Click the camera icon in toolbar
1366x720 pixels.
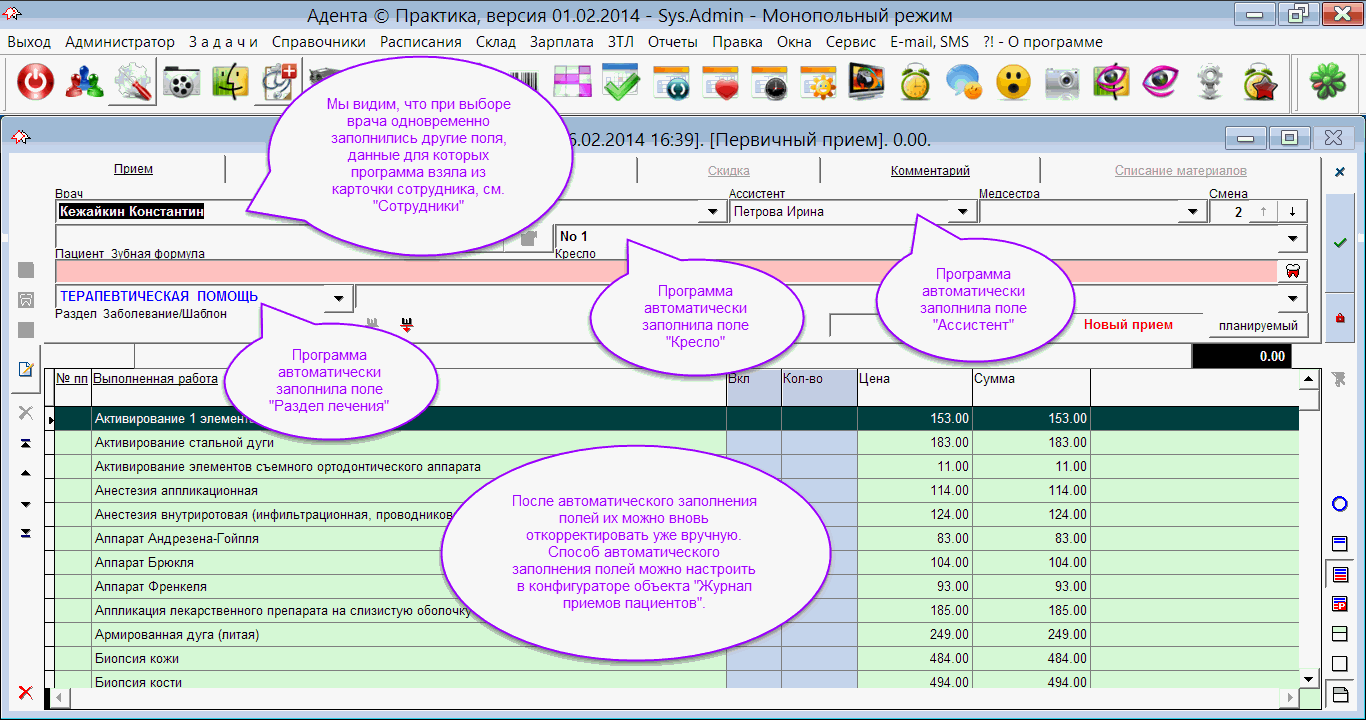(1062, 83)
